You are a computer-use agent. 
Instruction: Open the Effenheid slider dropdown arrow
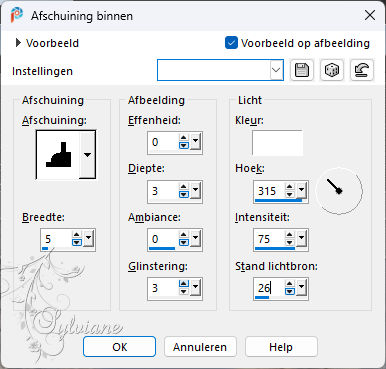(x=196, y=141)
